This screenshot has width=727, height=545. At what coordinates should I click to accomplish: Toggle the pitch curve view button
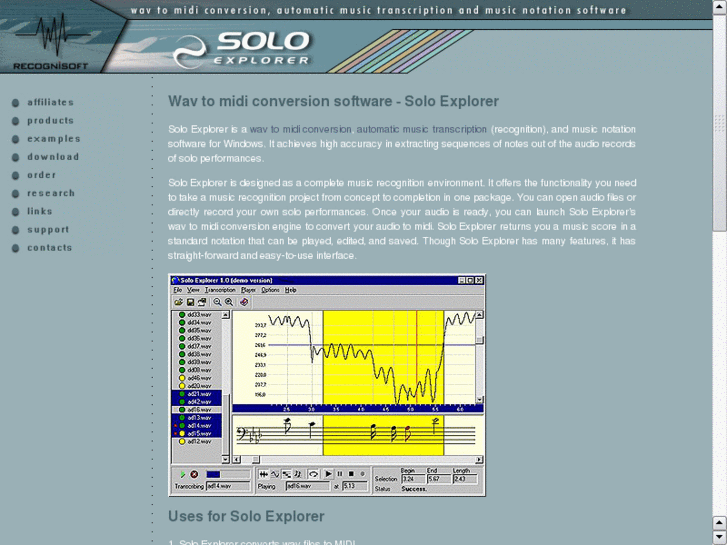[275, 474]
